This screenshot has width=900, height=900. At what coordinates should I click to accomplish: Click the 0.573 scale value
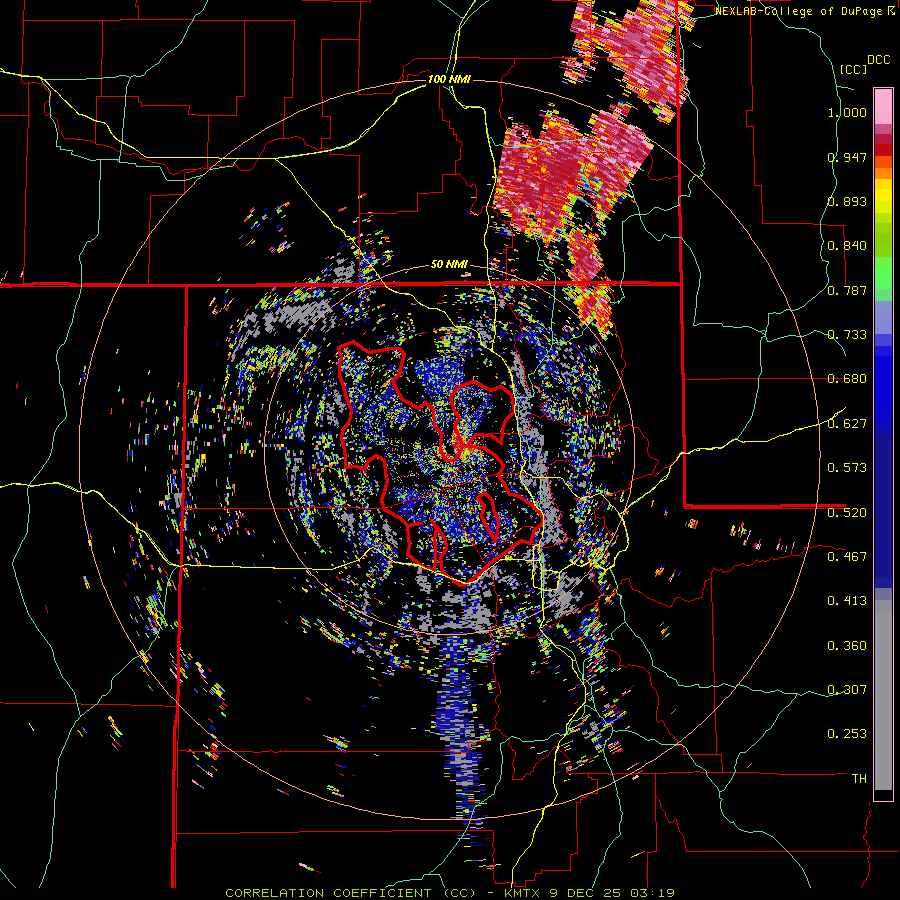[847, 468]
